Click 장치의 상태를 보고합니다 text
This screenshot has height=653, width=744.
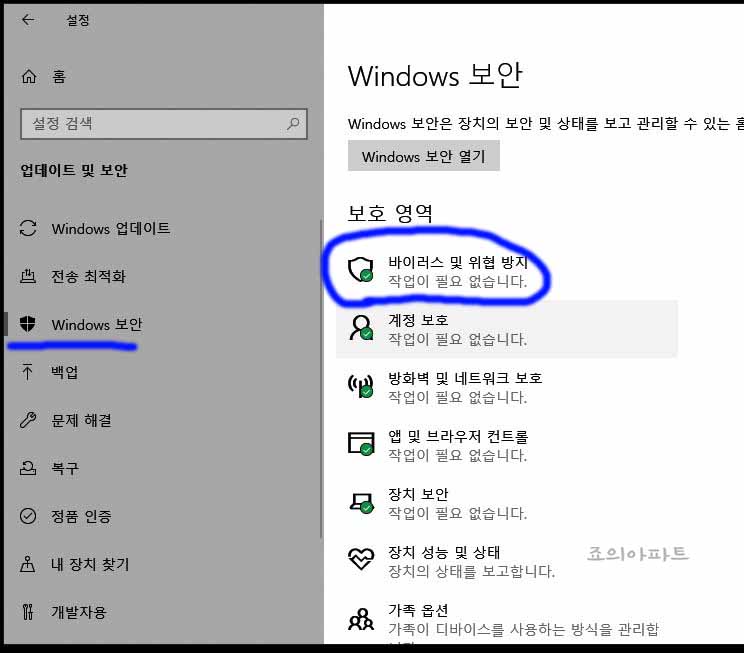[471, 571]
